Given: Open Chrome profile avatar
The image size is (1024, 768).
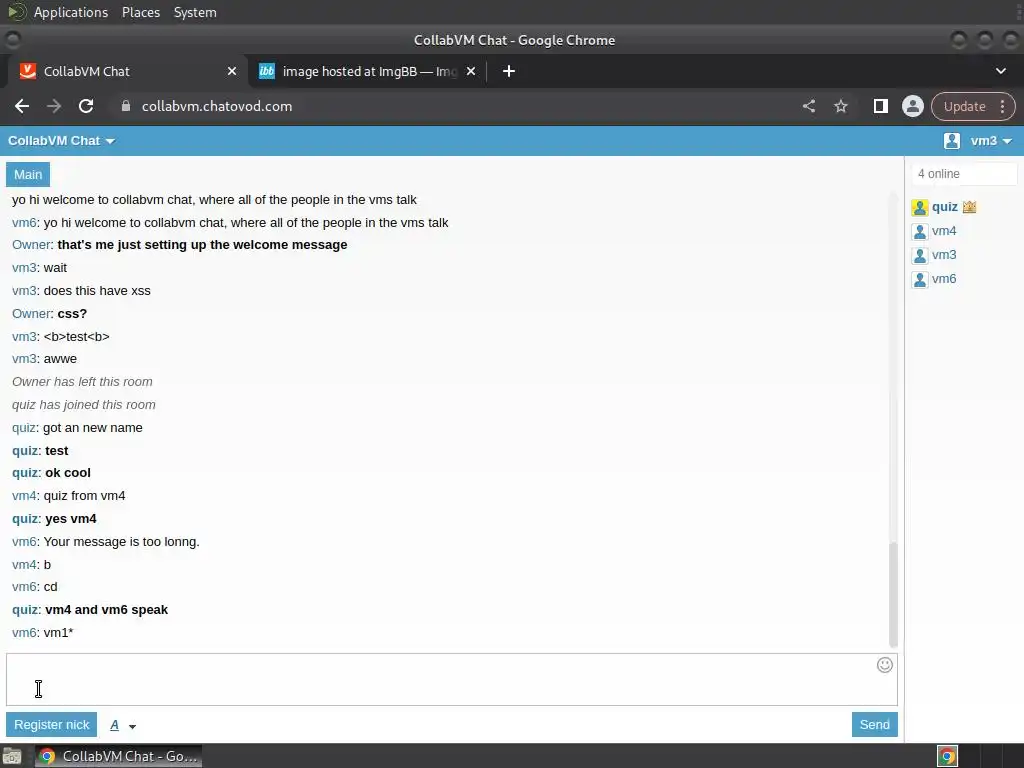Looking at the screenshot, I should (x=912, y=106).
